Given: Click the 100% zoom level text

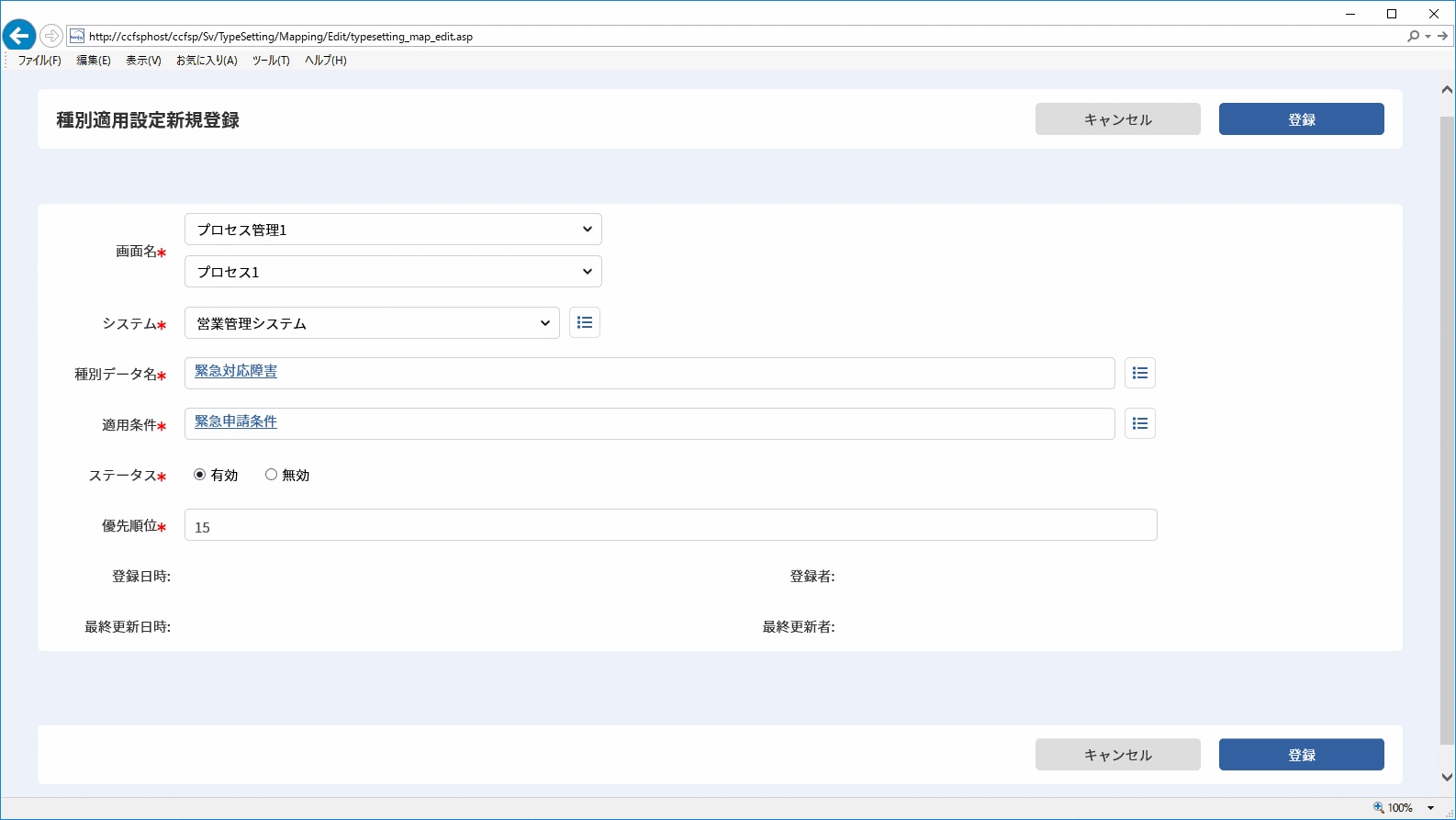Looking at the screenshot, I should [1400, 808].
